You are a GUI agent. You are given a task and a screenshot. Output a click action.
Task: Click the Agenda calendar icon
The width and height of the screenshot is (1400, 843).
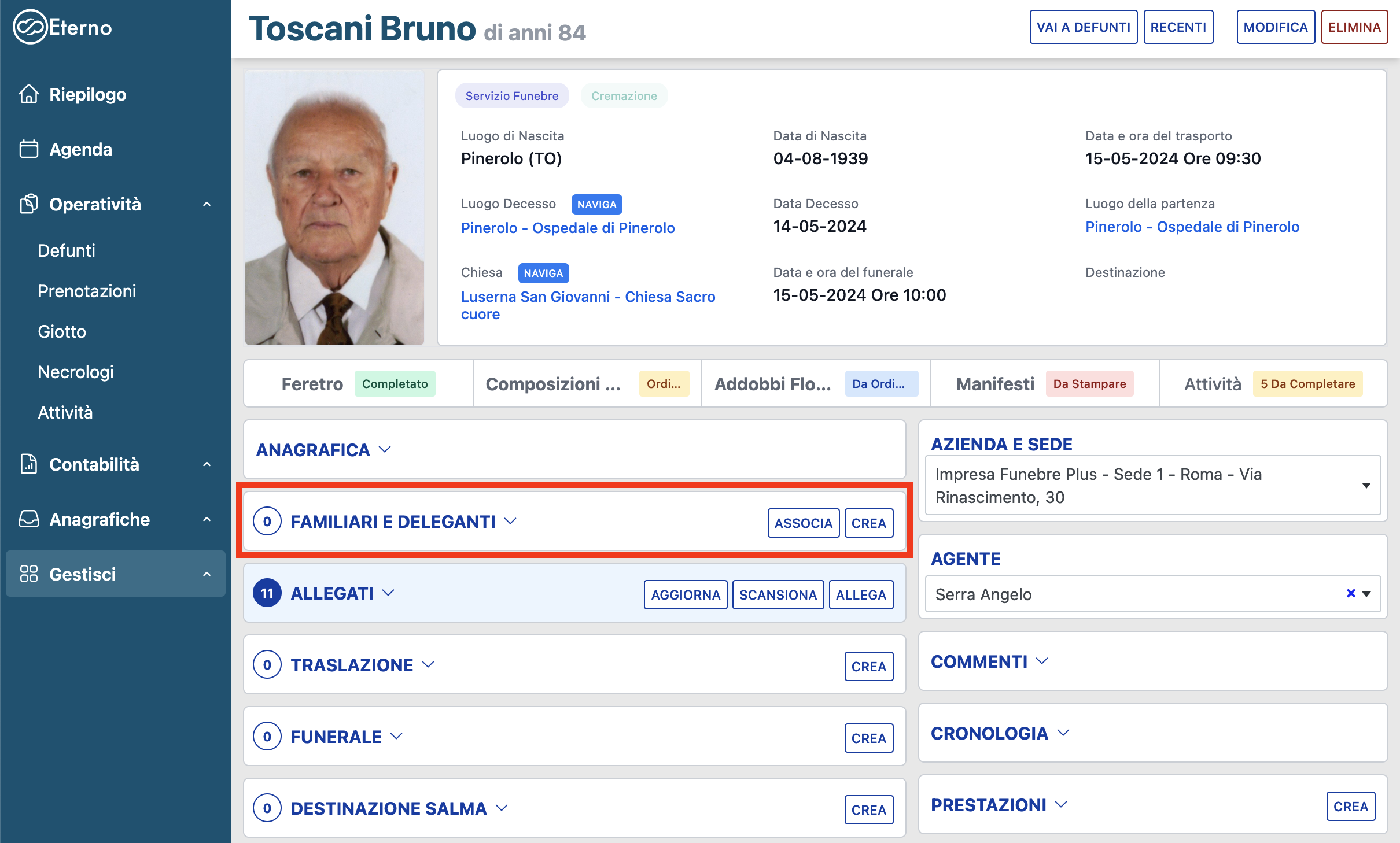(28, 149)
